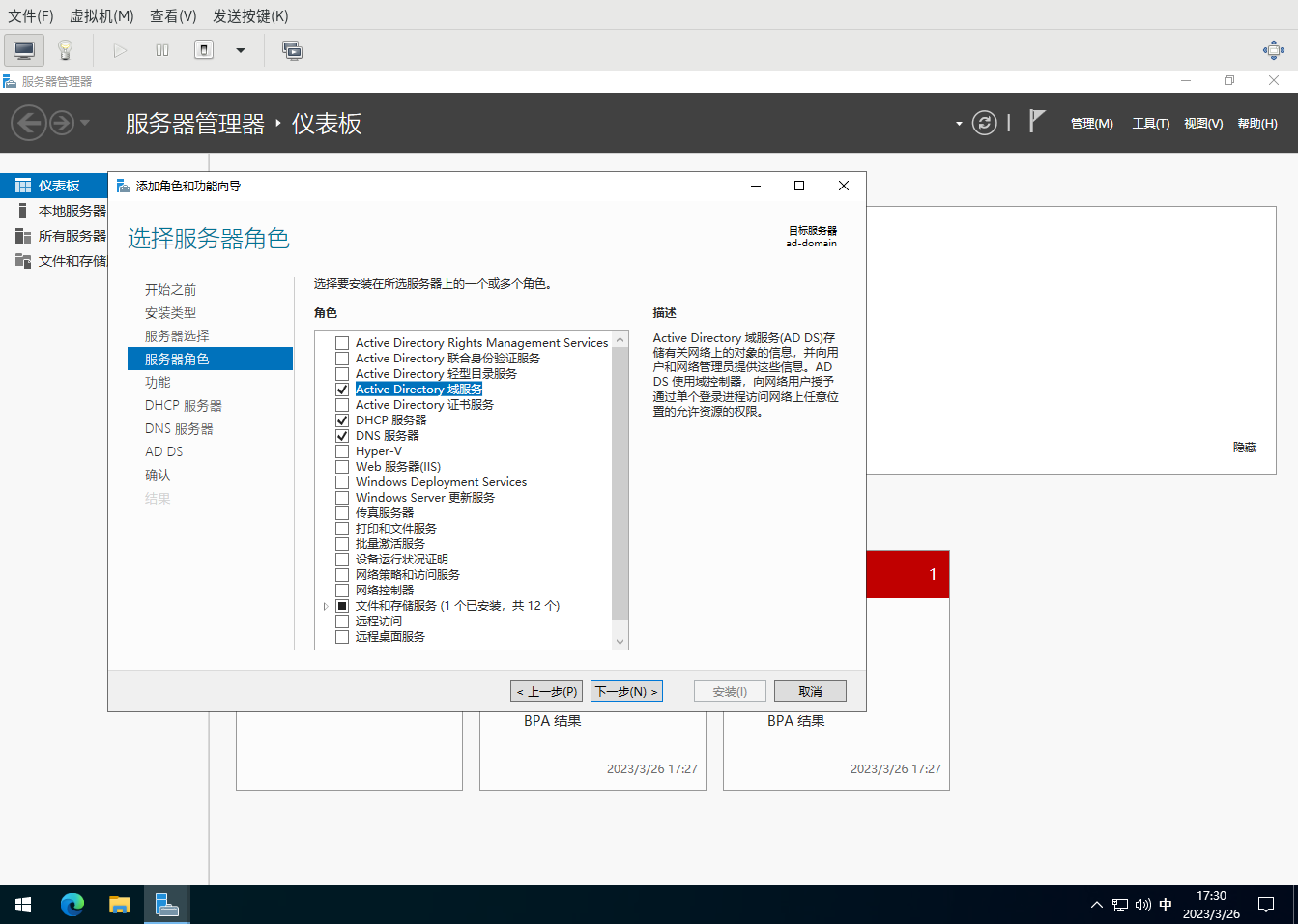Select 文件和存储 in the left sidebar
Image resolution: width=1298 pixels, height=924 pixels.
pos(54,261)
